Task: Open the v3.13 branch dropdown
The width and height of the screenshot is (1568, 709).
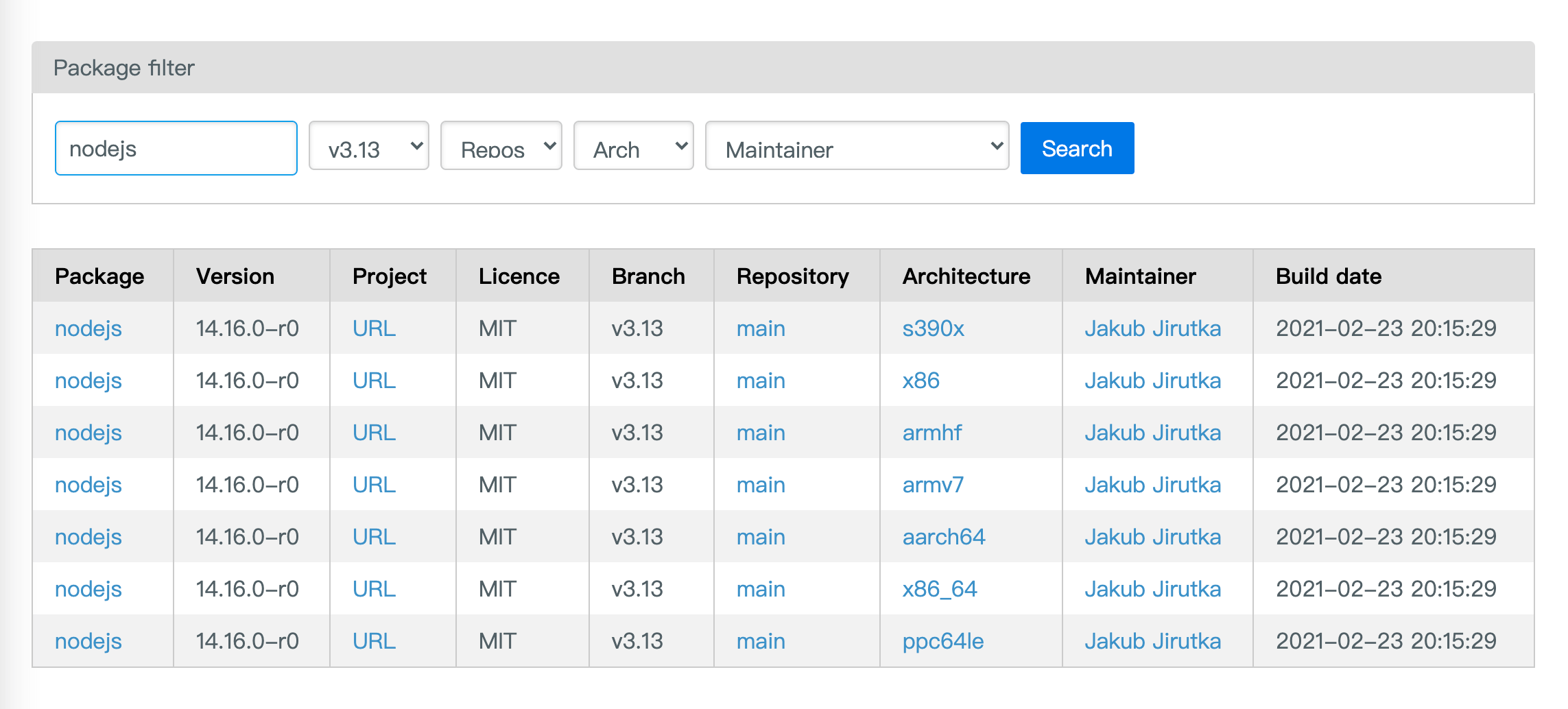Action: point(368,146)
